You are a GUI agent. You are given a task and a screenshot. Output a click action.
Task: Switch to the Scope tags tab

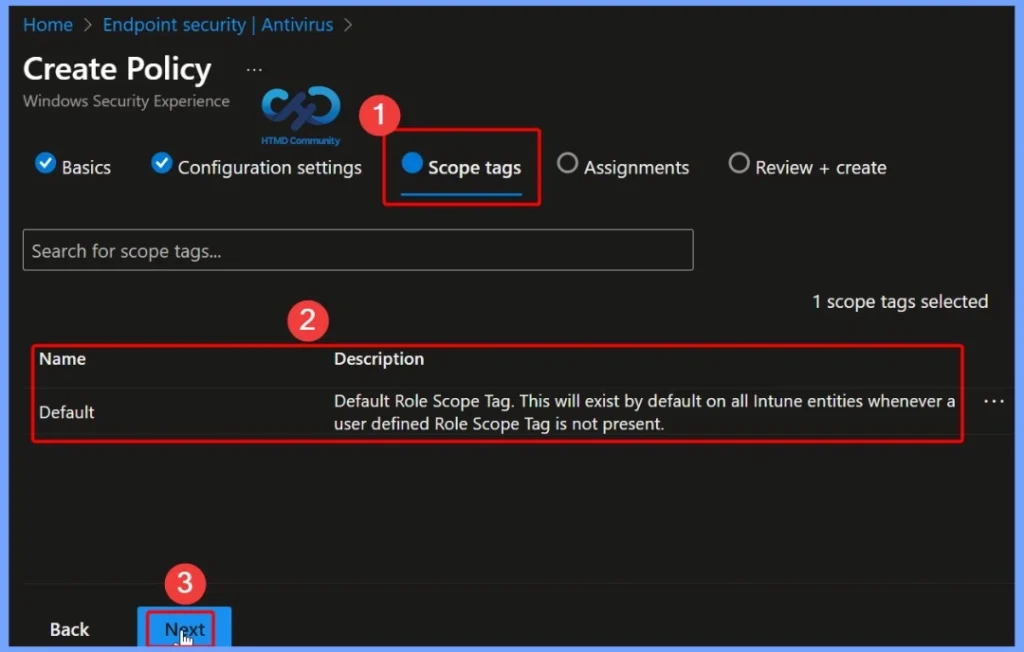[473, 168]
